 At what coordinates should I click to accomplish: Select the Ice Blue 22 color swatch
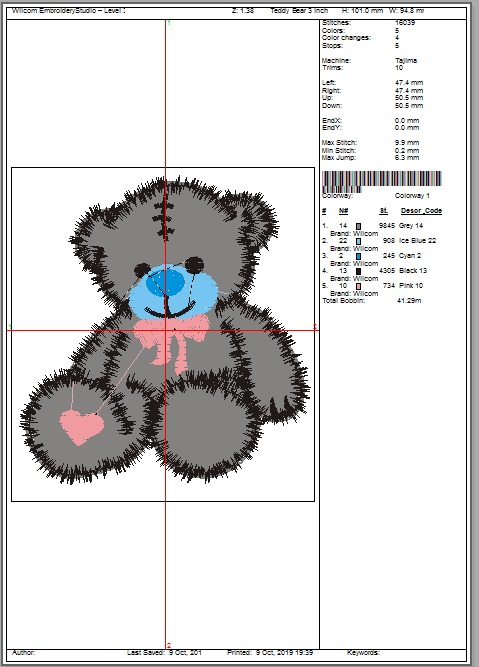358,241
